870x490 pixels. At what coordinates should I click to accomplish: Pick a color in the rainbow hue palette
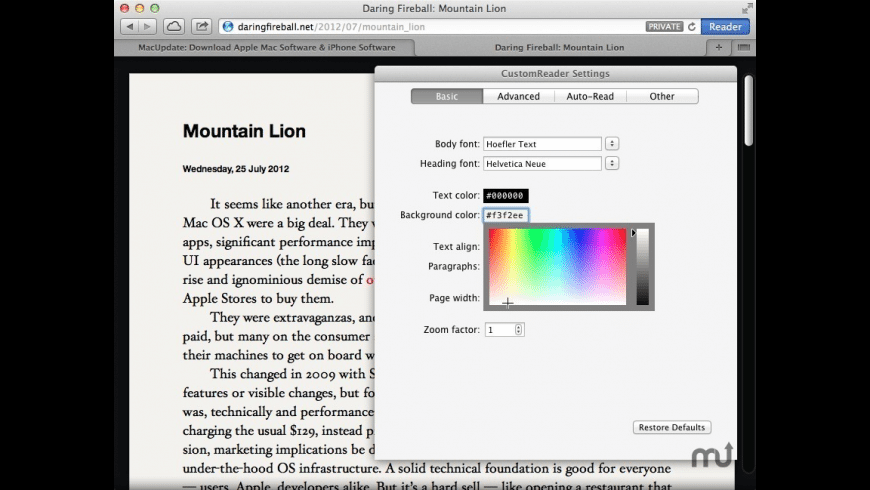[x=557, y=266]
